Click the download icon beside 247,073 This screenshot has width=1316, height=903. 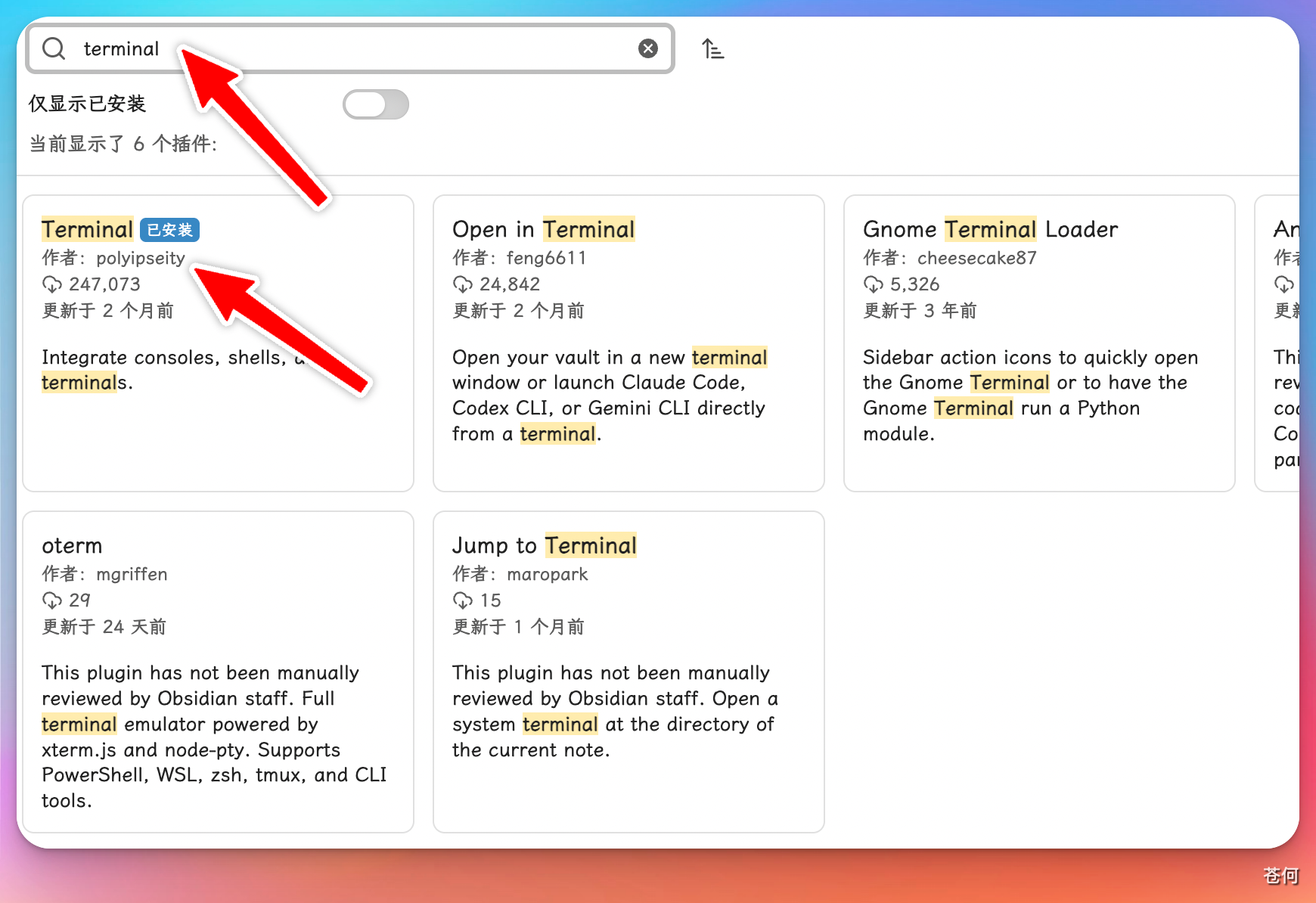(52, 284)
